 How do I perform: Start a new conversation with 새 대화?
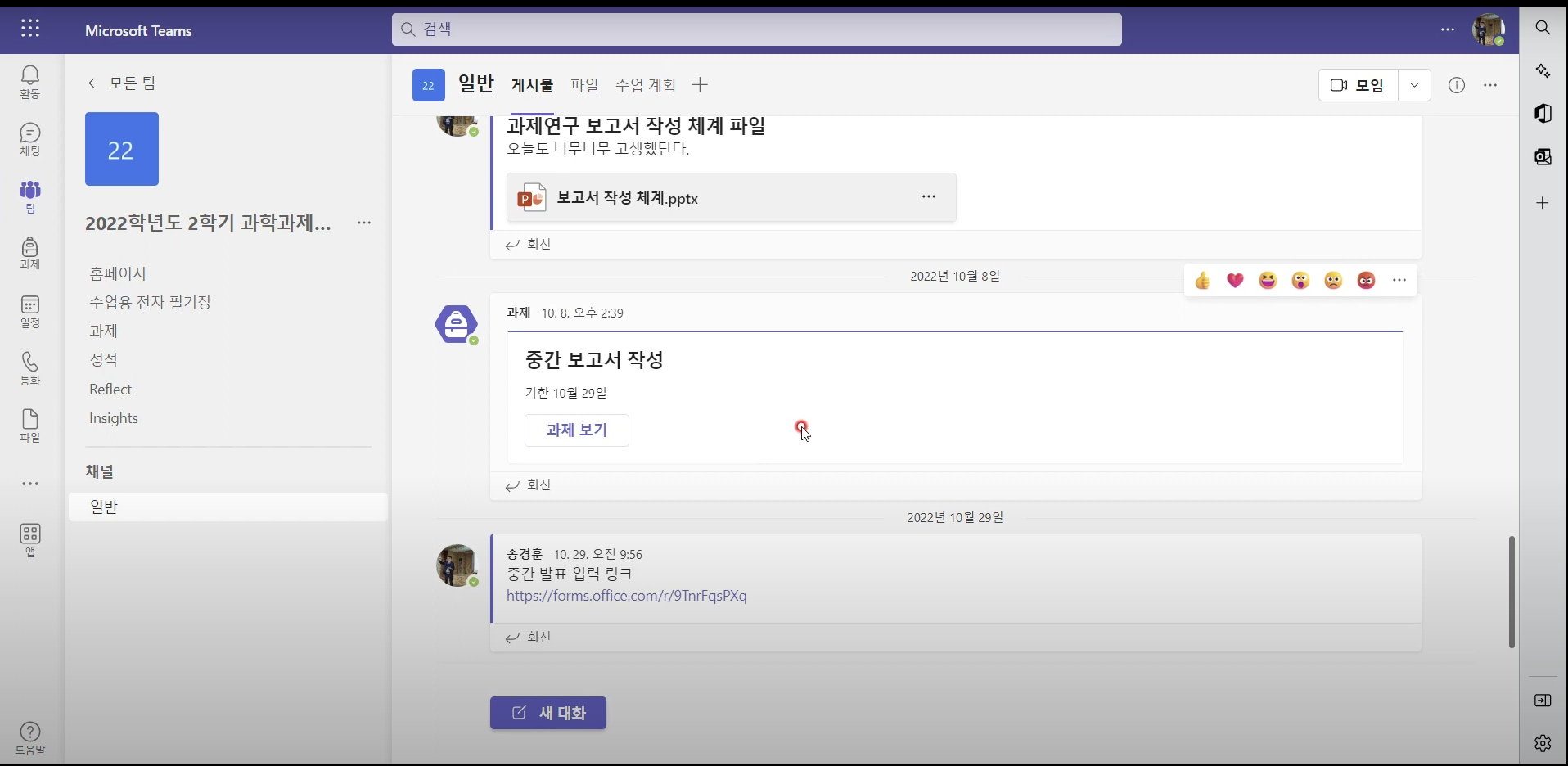tap(548, 713)
